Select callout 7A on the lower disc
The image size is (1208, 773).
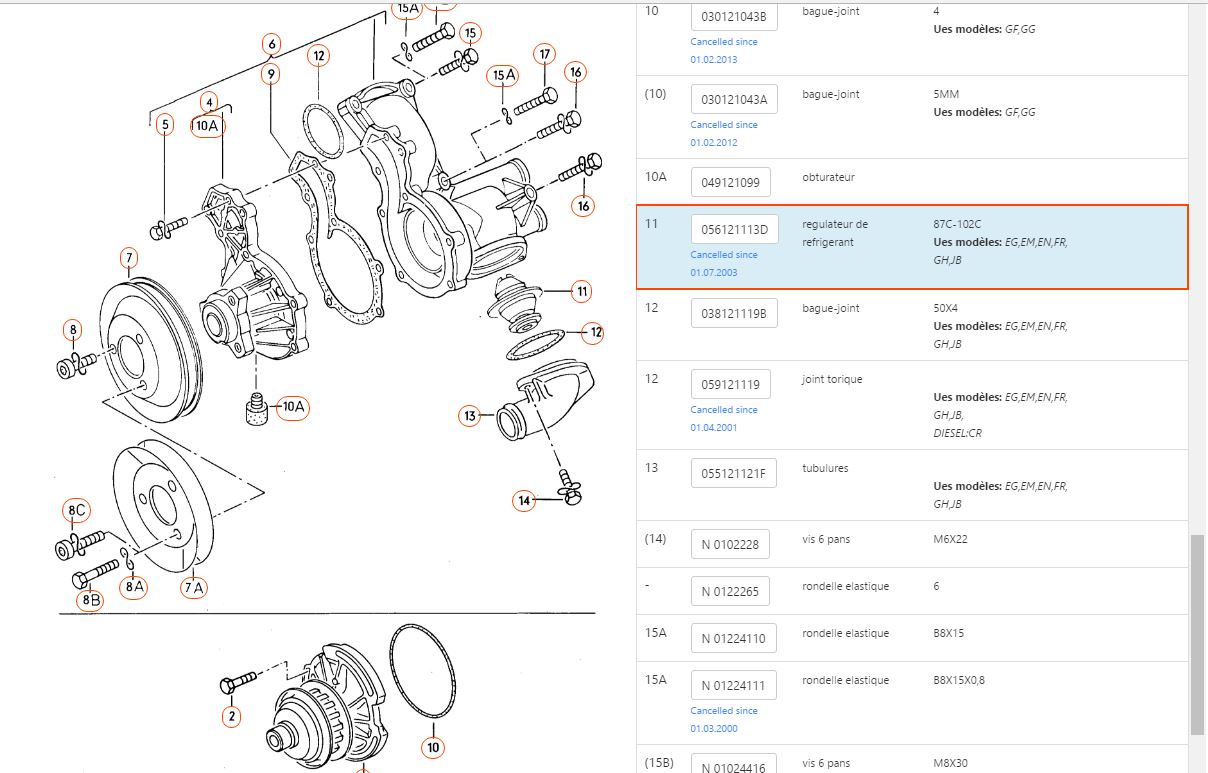[194, 587]
